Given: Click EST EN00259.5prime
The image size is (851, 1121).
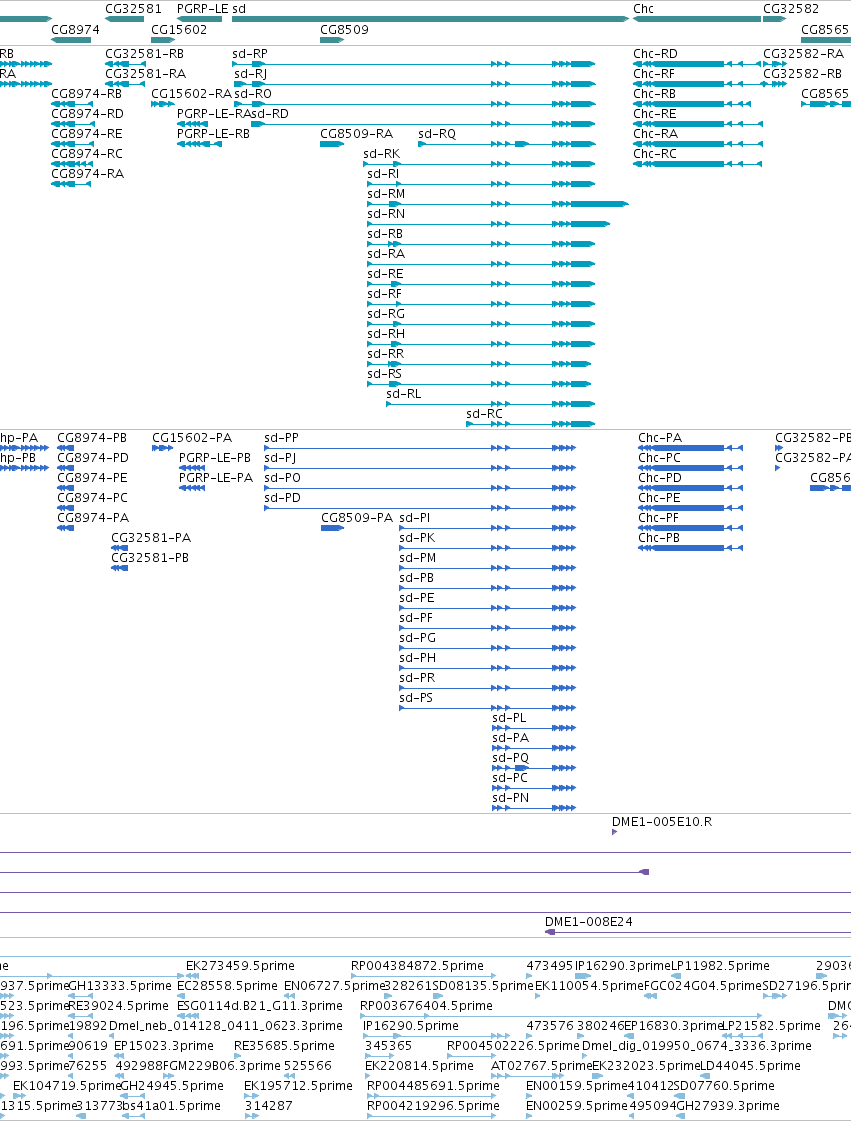Looking at the screenshot, I should 577,1106.
